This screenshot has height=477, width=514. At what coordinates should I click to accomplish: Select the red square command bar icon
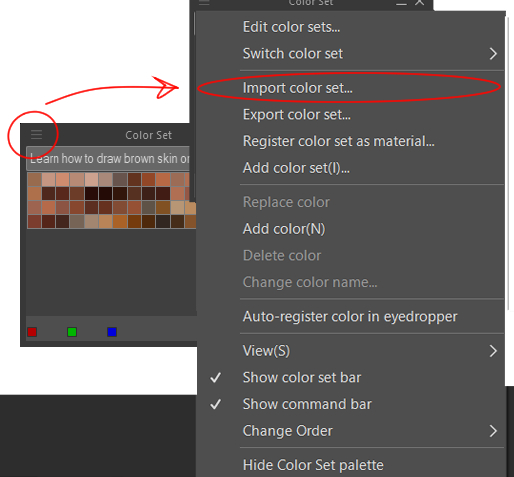pyautogui.click(x=32, y=332)
